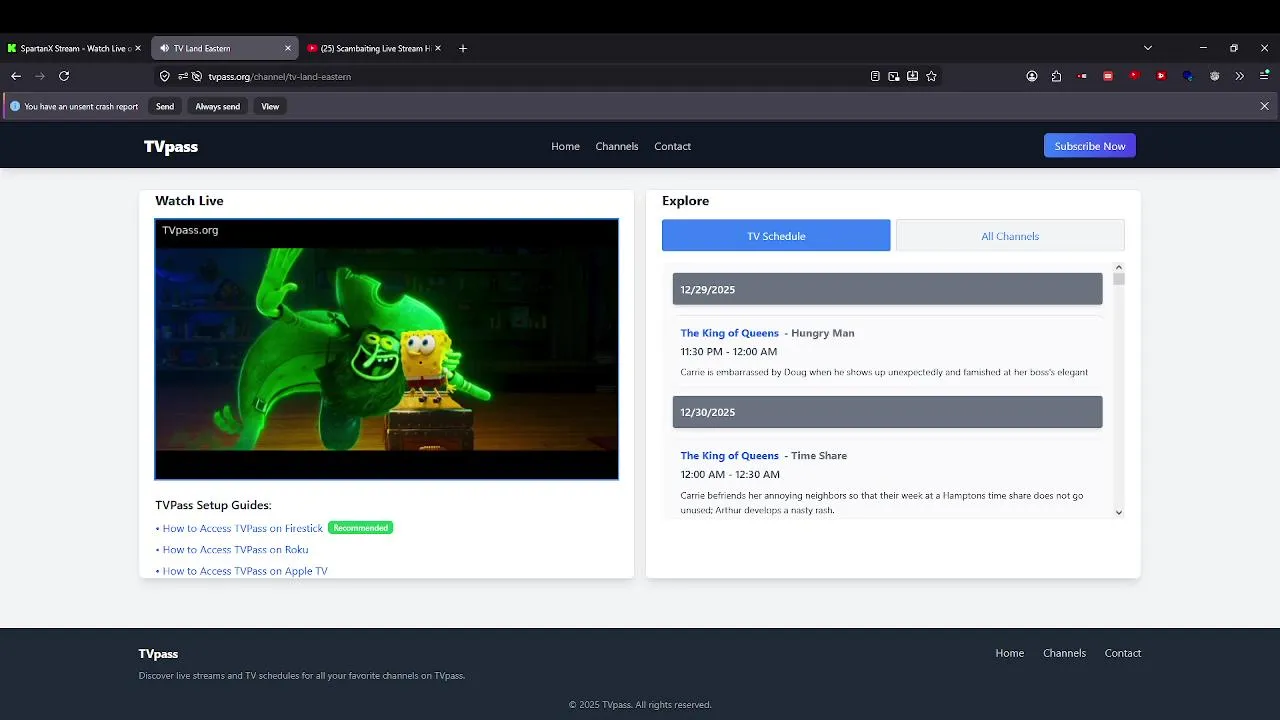
Task: Open the Firefox application menu
Action: [1265, 76]
